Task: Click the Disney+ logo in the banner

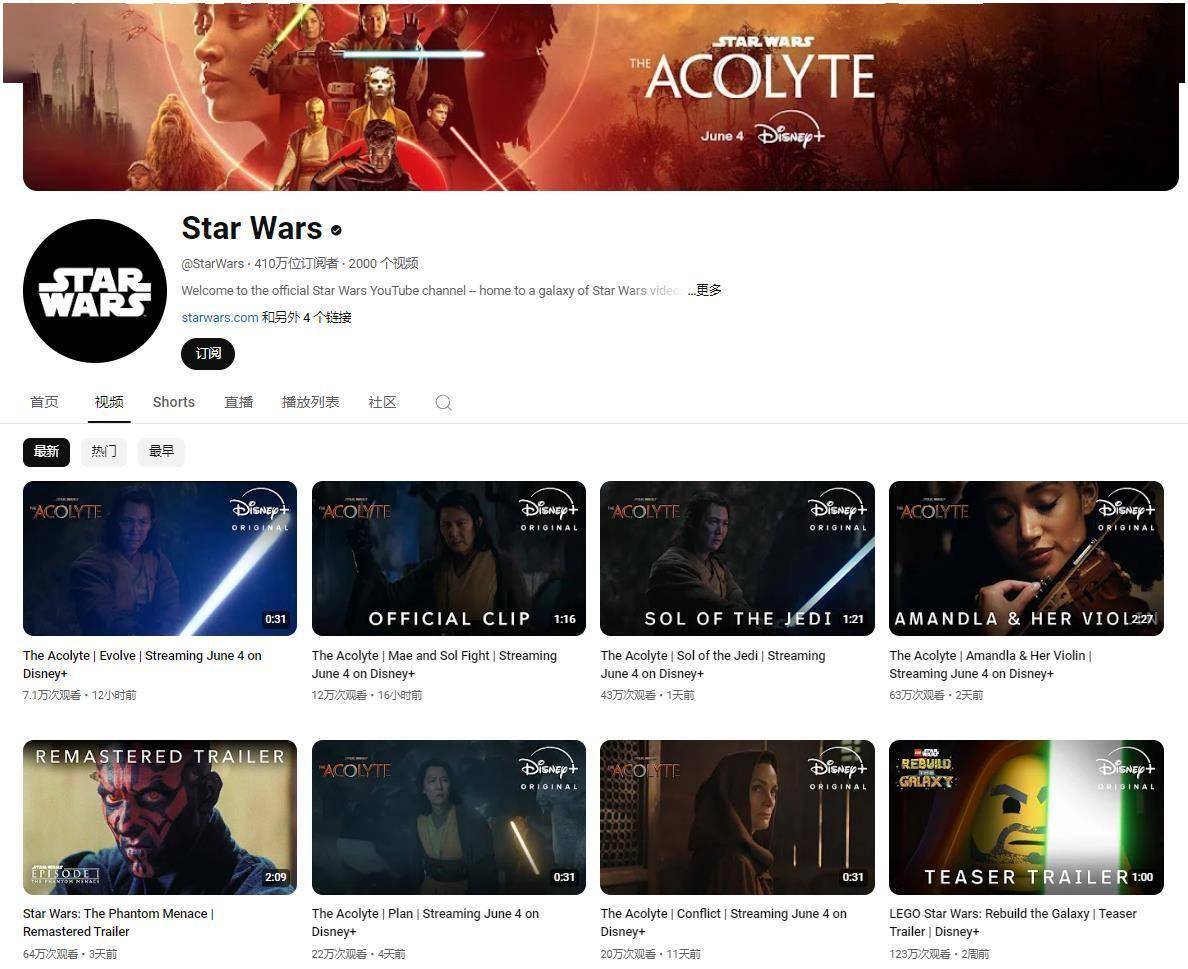Action: point(792,136)
